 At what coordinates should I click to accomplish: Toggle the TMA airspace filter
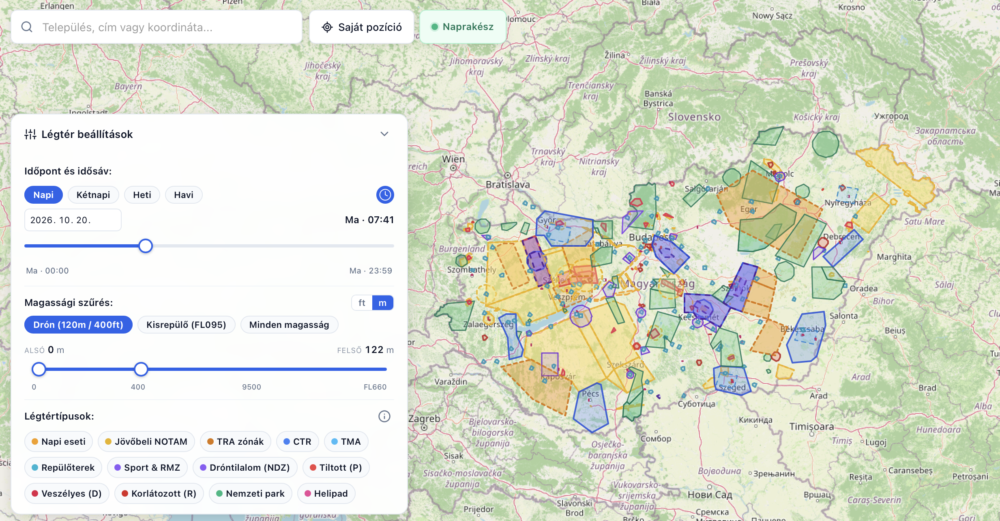pyautogui.click(x=346, y=441)
